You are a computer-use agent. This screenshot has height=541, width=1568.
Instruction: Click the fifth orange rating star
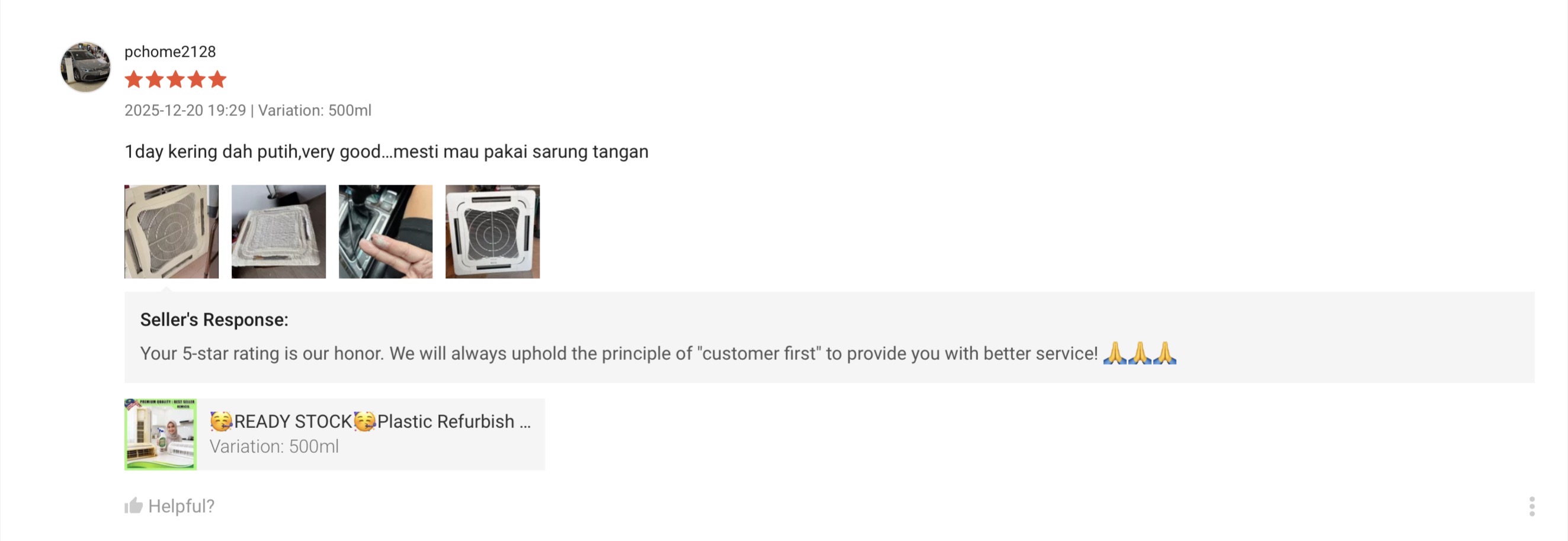[x=217, y=80]
